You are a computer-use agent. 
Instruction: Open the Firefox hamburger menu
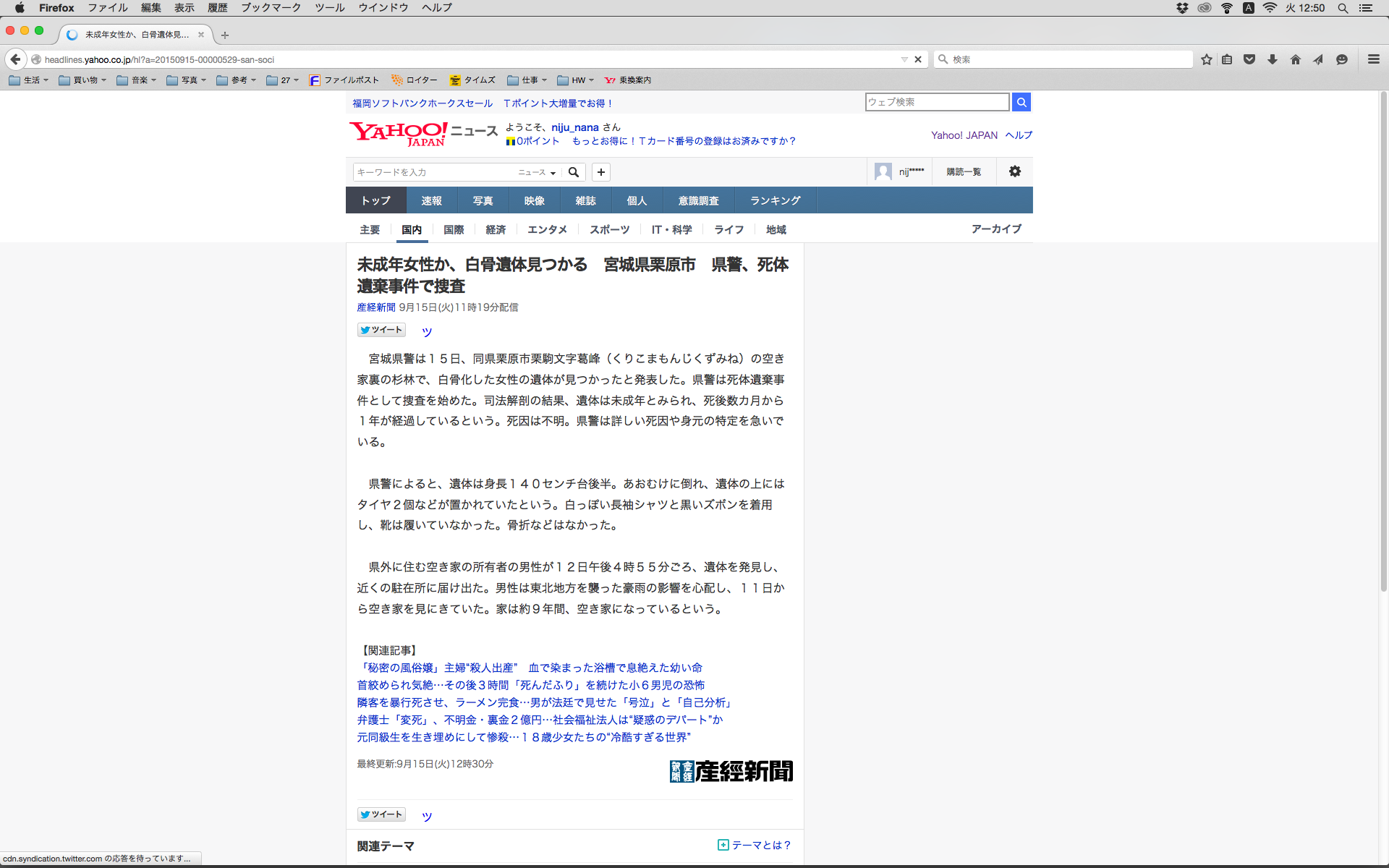coord(1373,59)
